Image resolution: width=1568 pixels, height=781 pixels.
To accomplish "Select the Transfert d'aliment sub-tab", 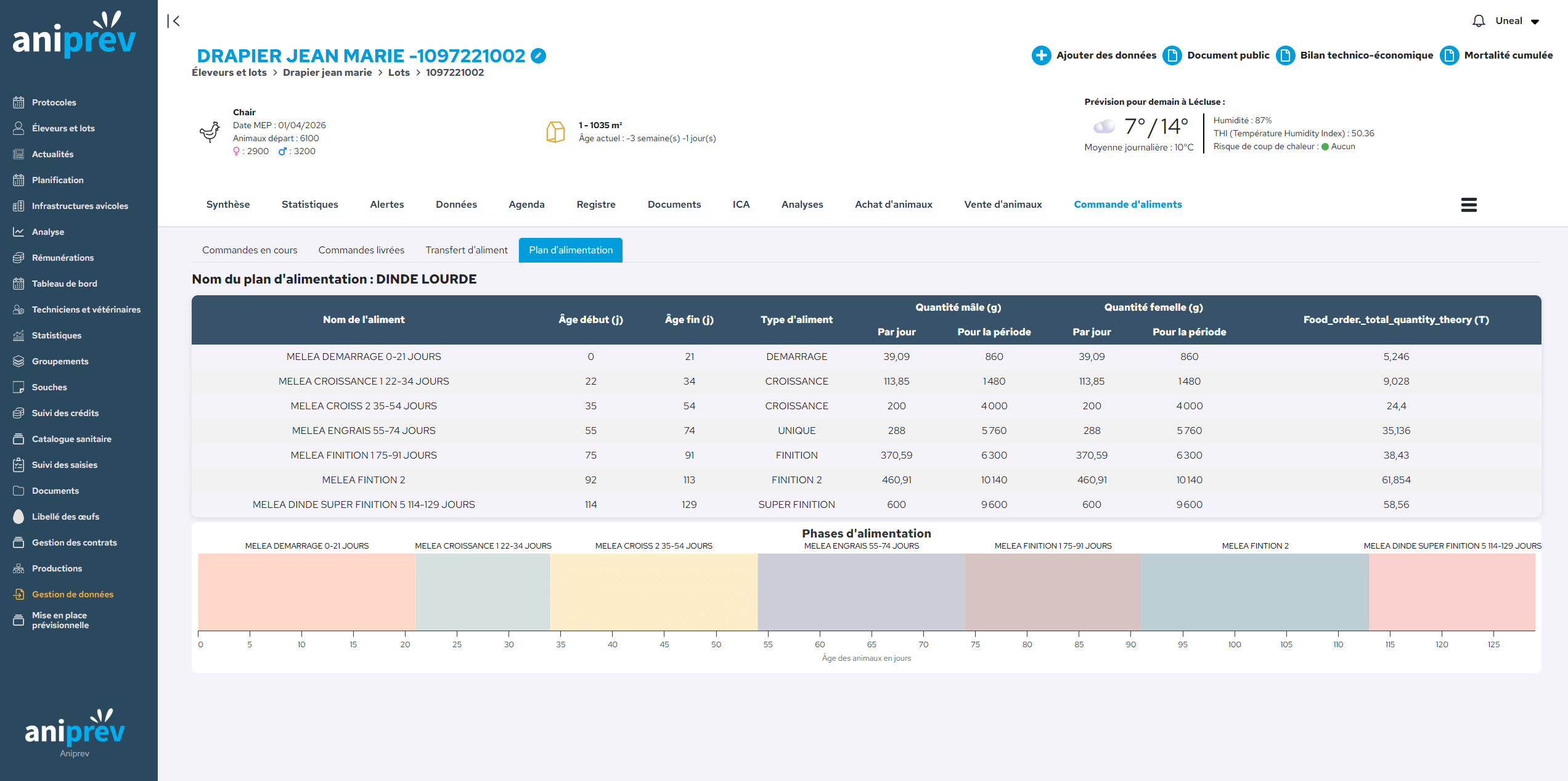I will point(466,250).
